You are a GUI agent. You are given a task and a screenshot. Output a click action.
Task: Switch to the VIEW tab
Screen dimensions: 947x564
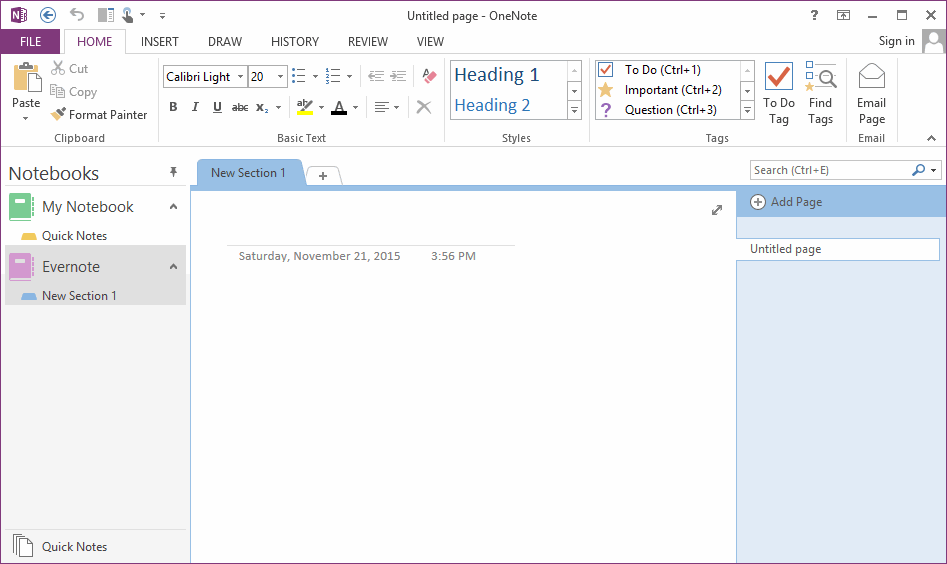(x=430, y=42)
